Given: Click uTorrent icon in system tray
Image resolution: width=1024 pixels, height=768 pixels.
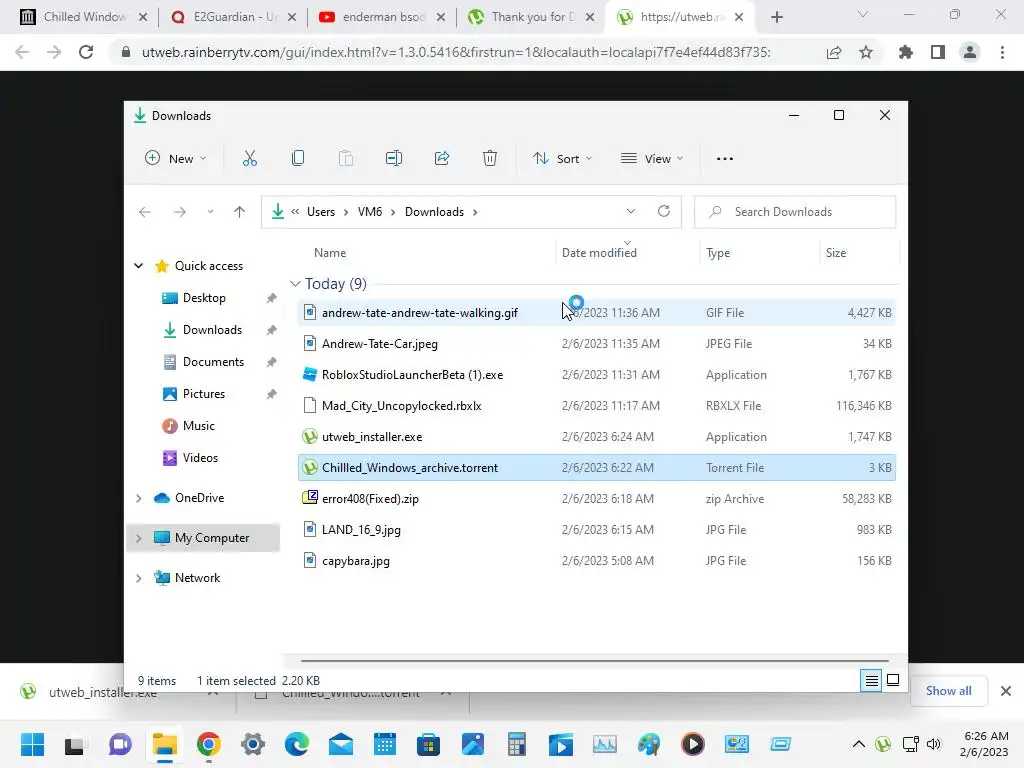Looking at the screenshot, I should coord(883,744).
